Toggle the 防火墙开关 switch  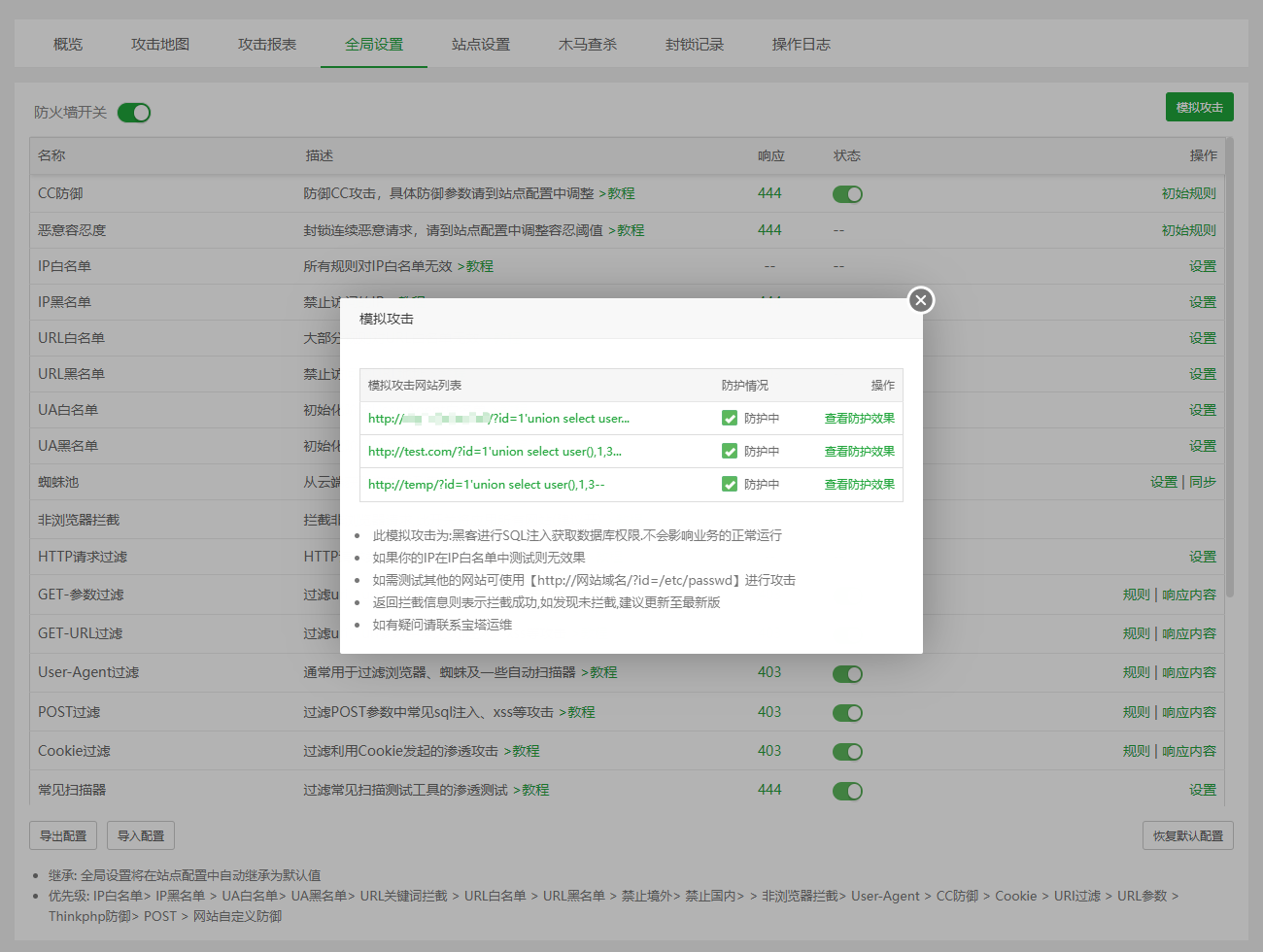[x=134, y=113]
